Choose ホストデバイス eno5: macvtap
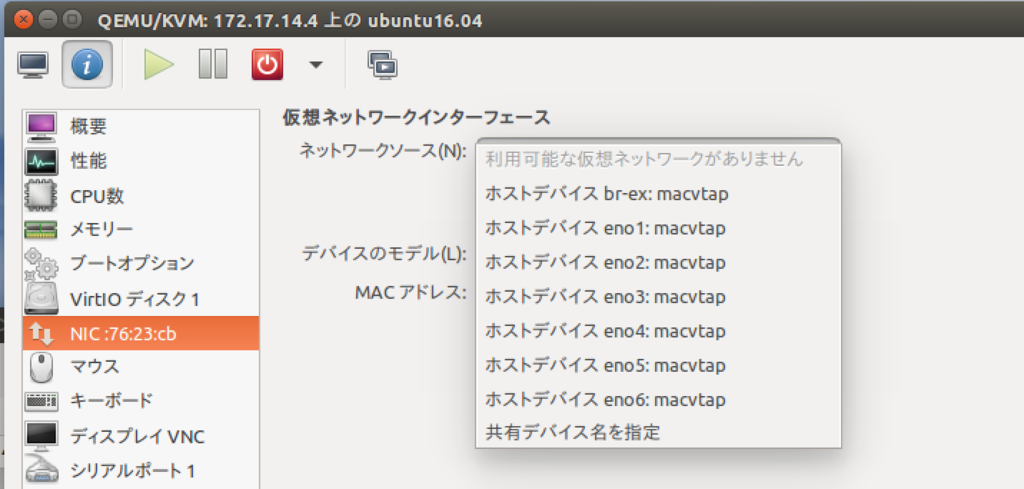This screenshot has height=489, width=1024. pyautogui.click(x=658, y=365)
